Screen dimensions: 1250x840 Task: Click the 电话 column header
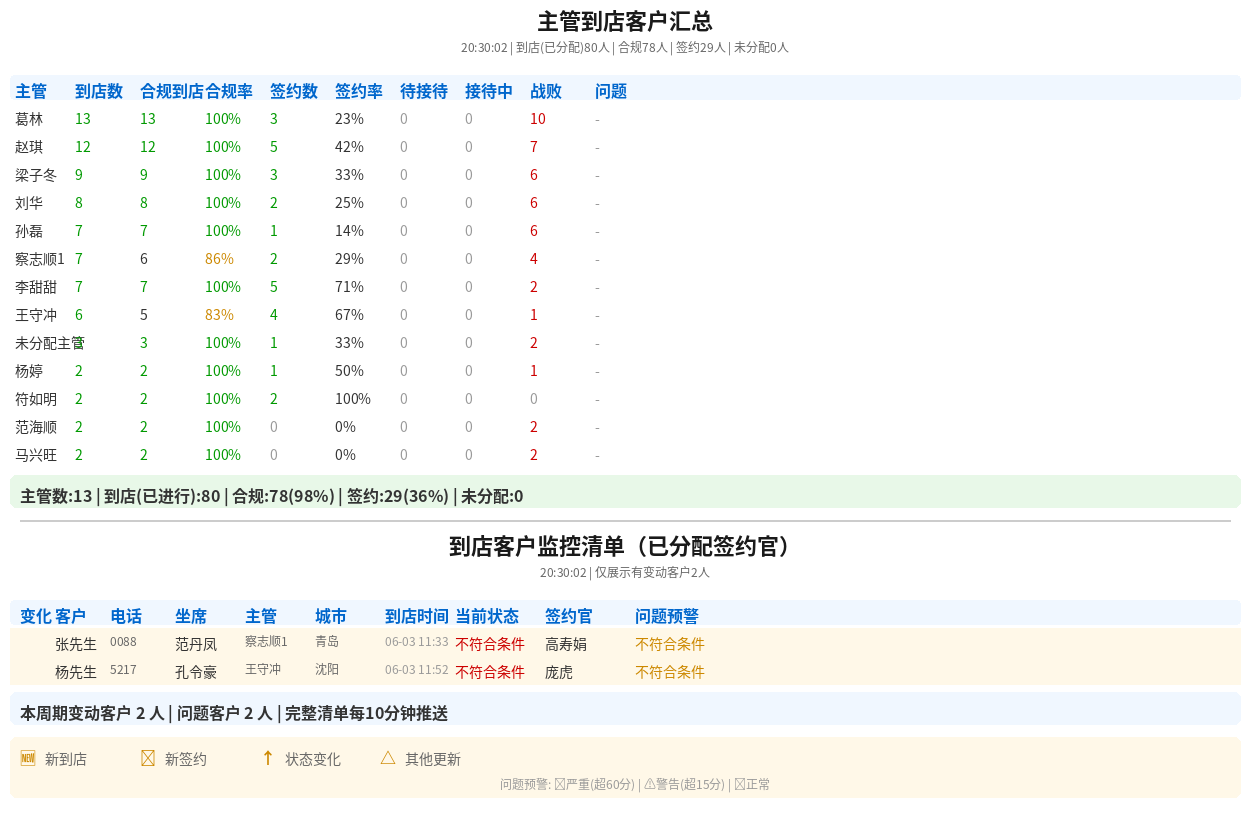click(126, 616)
